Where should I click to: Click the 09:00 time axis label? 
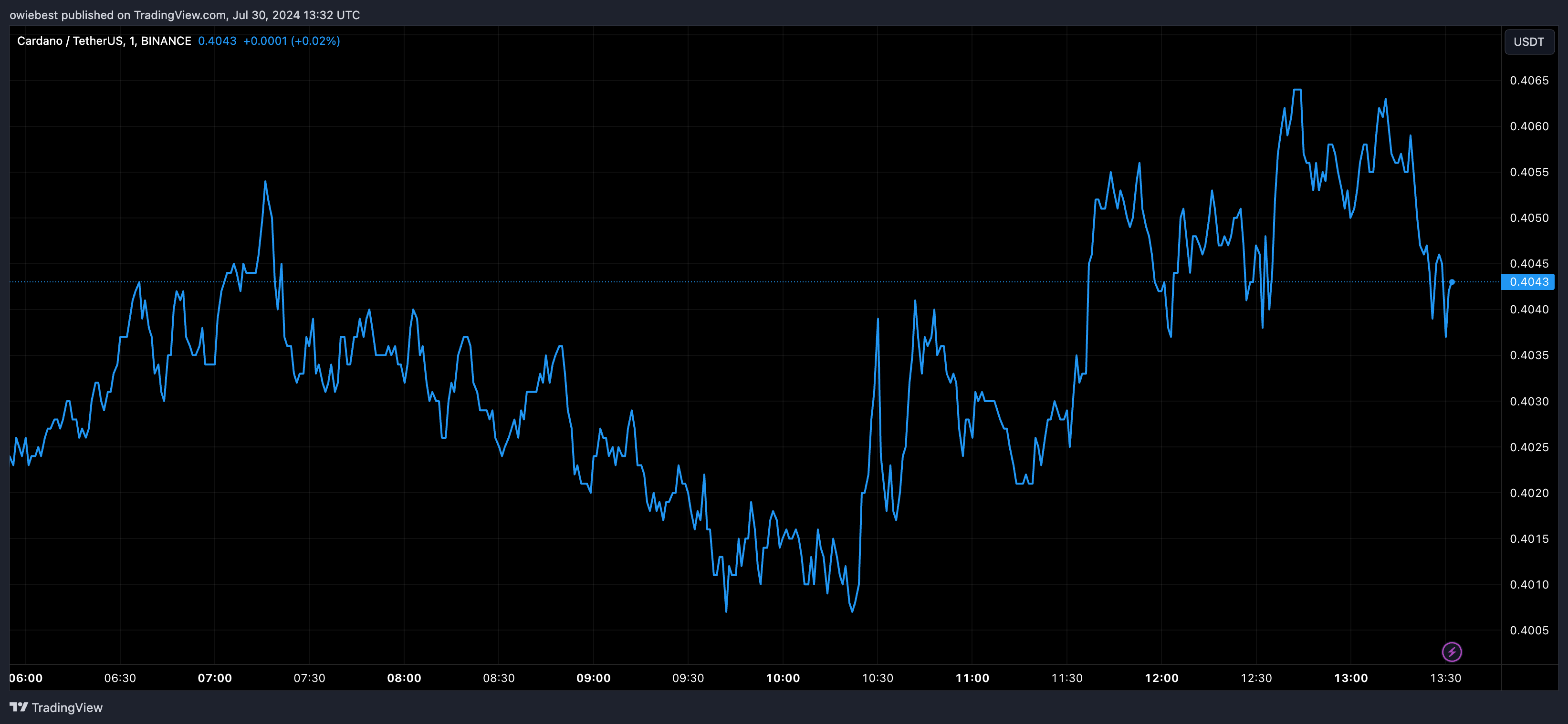594,678
